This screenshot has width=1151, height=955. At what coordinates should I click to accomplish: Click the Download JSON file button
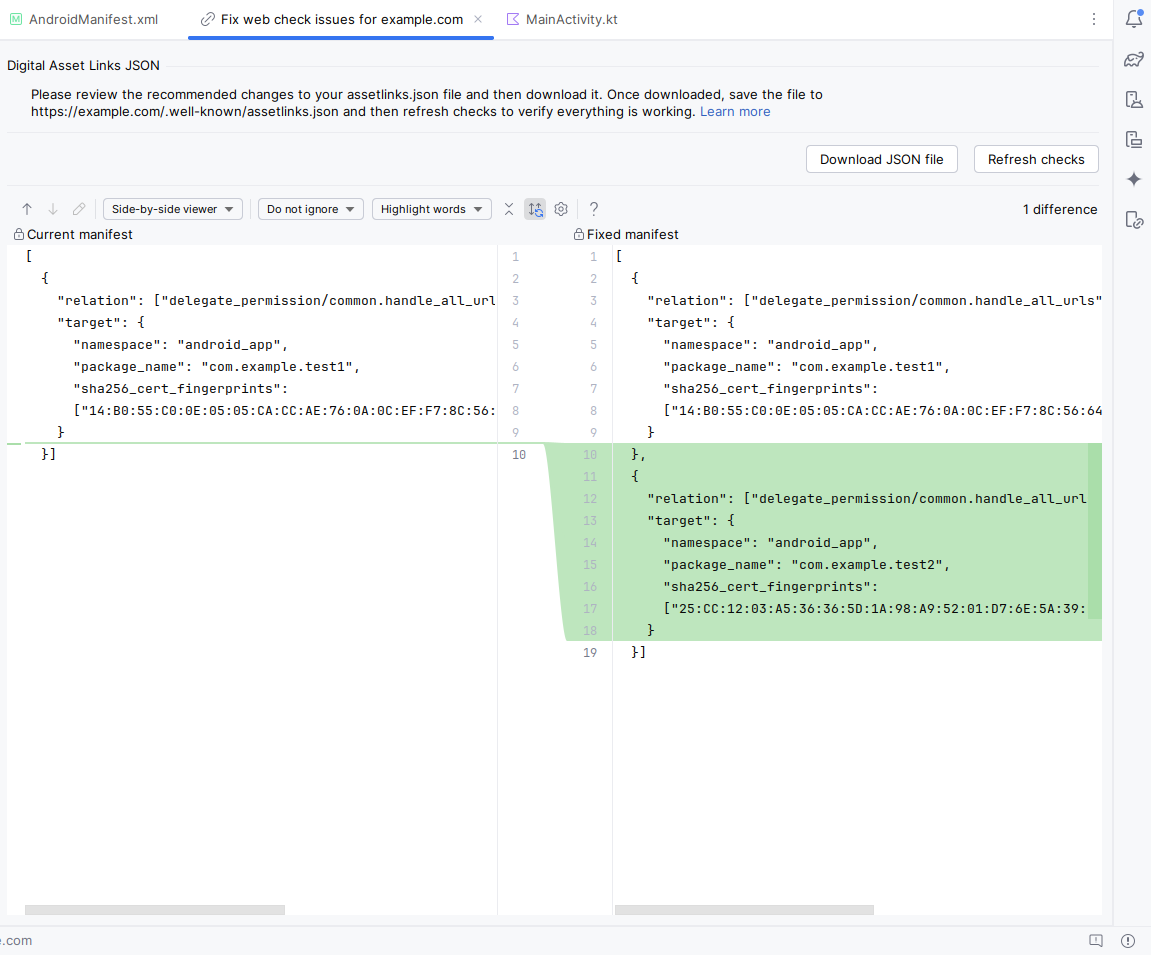point(881,159)
